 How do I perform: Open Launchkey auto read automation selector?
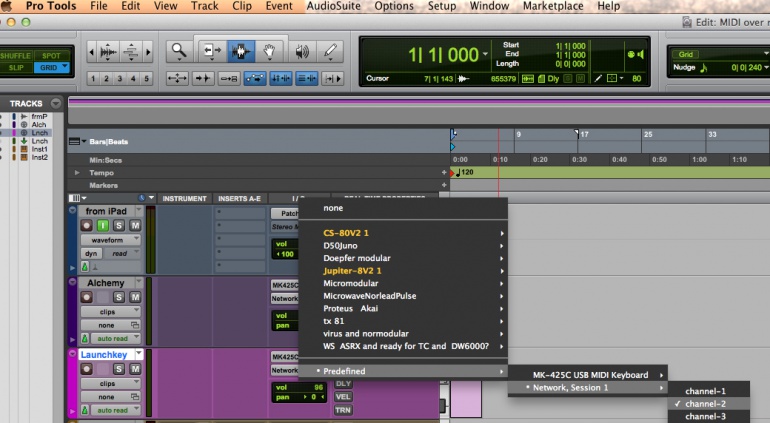(116, 410)
